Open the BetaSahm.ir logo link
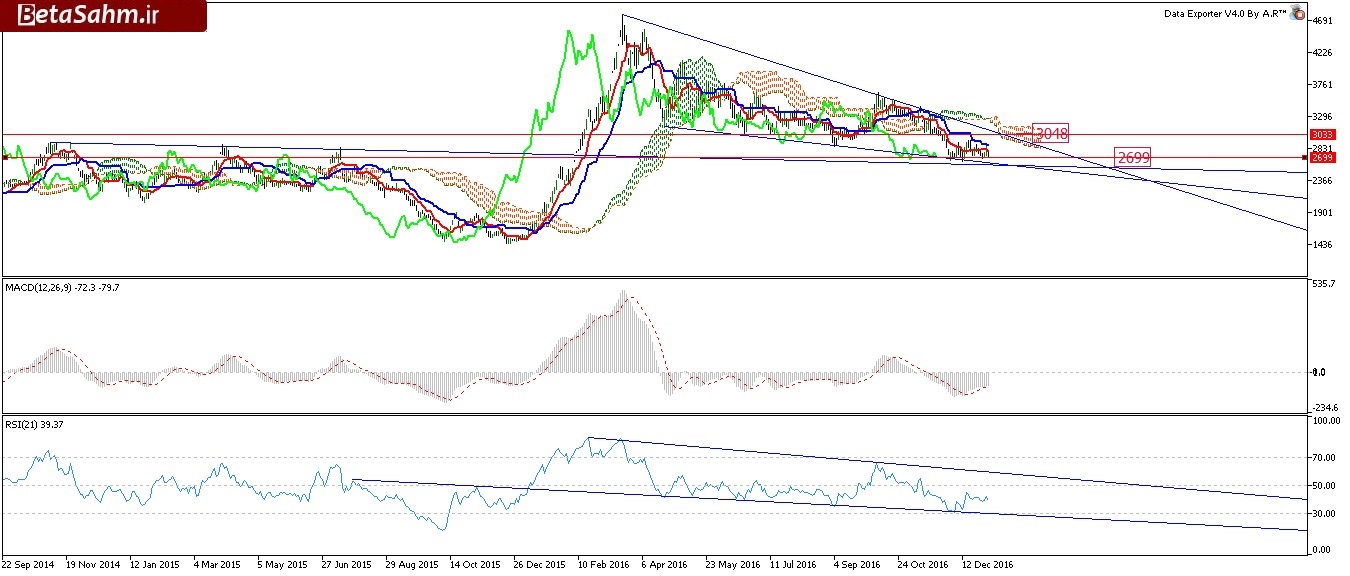This screenshot has width=1350, height=576. [104, 16]
